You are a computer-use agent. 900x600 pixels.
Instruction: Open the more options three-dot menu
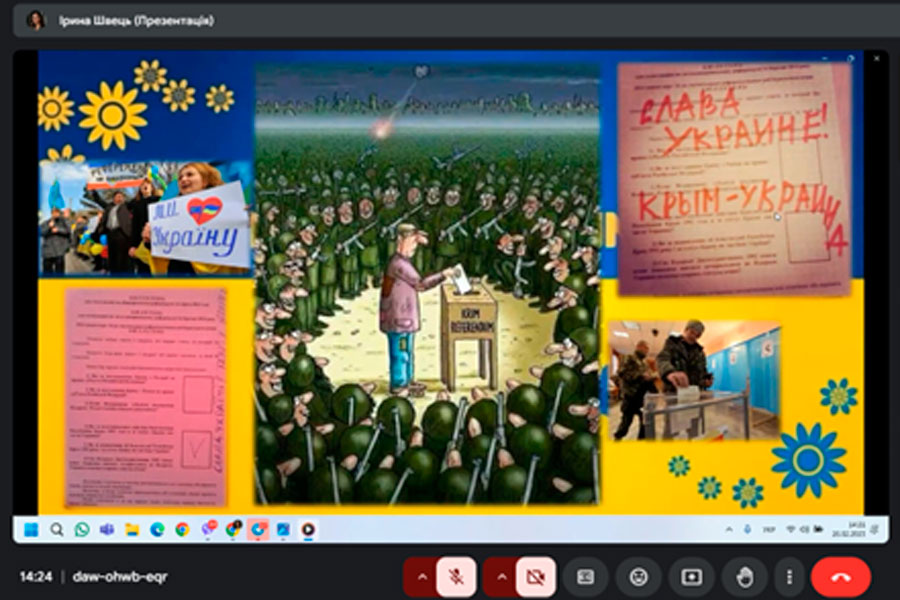coord(790,577)
